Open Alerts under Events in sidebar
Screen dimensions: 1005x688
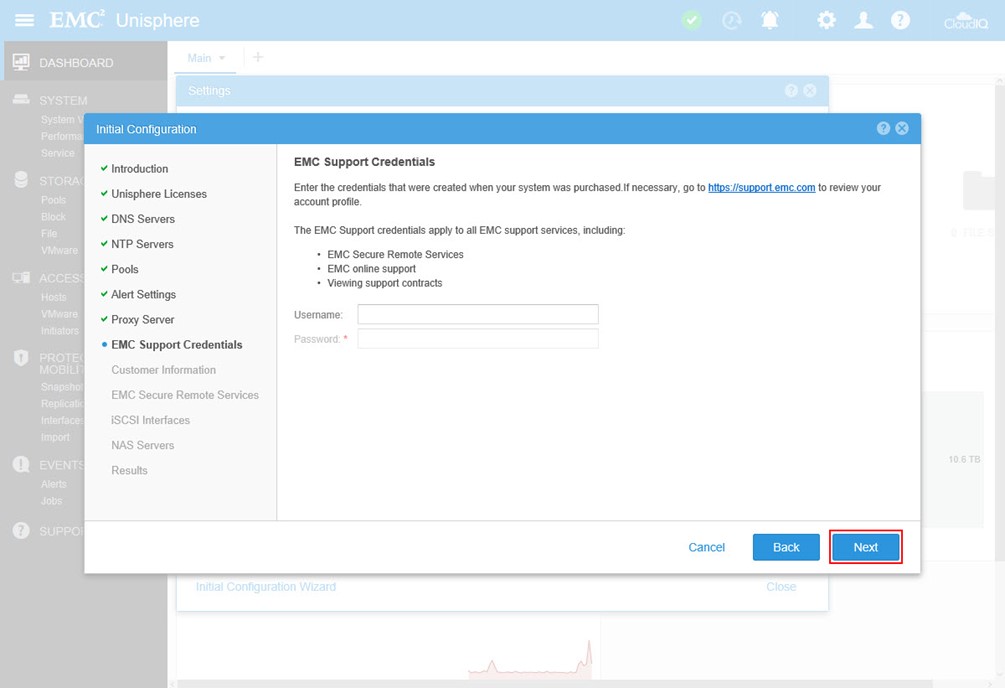coord(53,484)
